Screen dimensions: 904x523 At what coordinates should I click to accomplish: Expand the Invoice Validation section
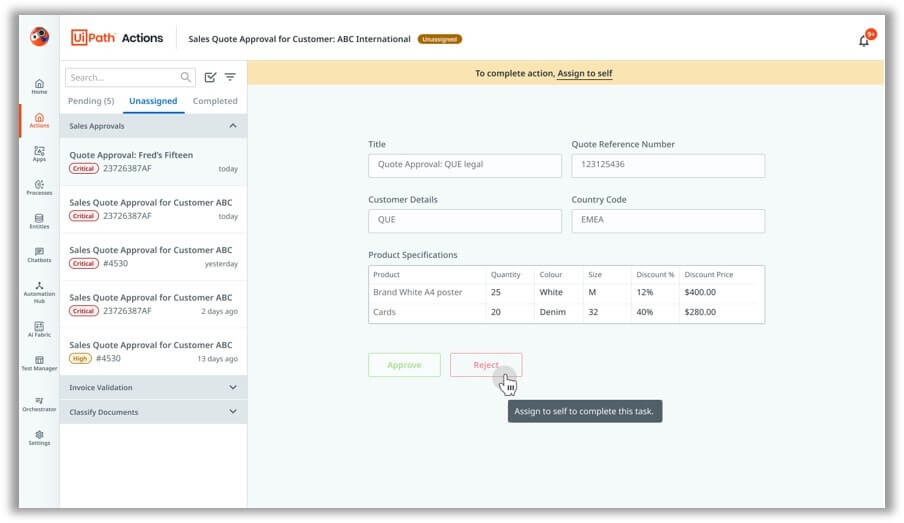coord(233,387)
